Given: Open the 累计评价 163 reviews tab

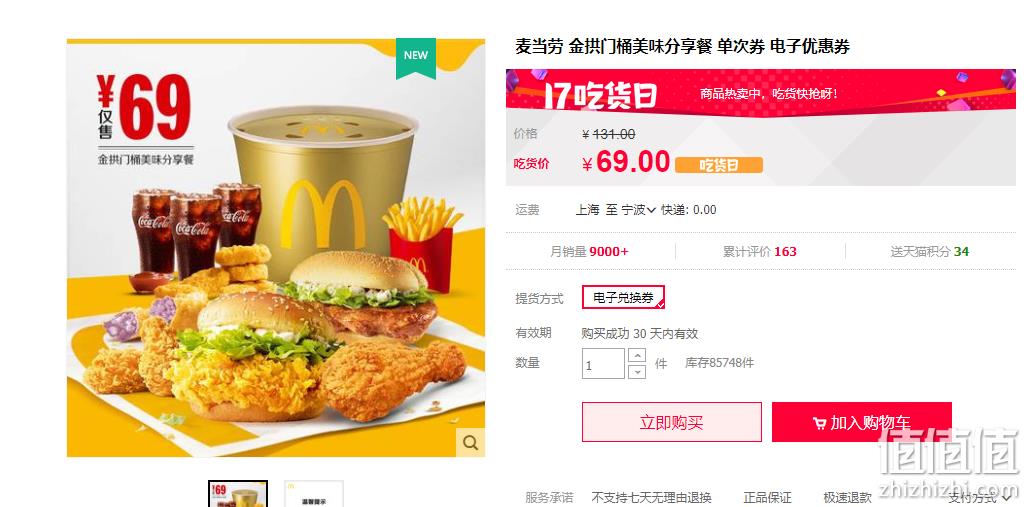Looking at the screenshot, I should [760, 251].
